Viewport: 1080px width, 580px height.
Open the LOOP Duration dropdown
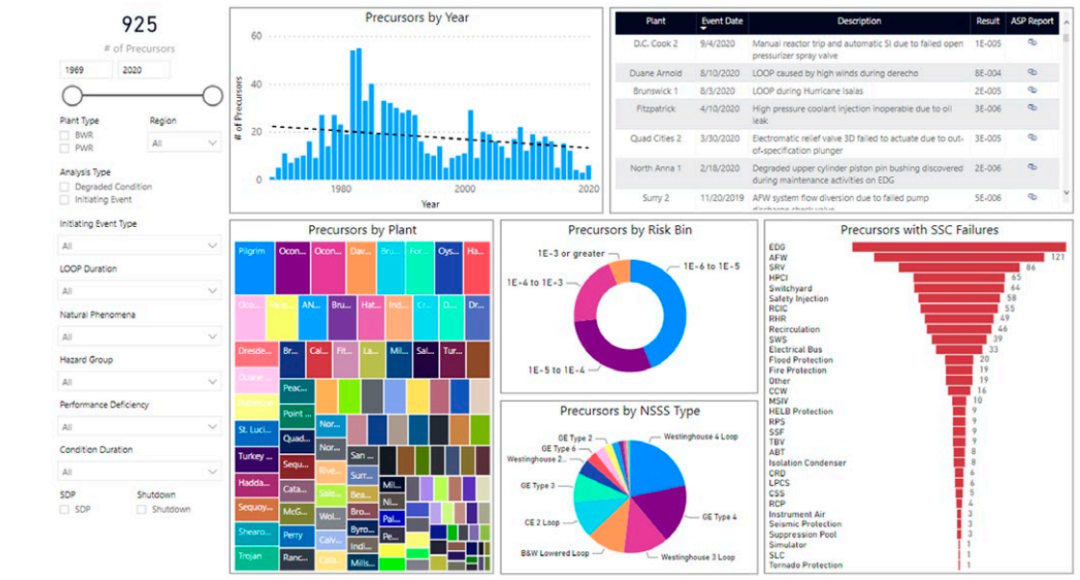coord(140,291)
